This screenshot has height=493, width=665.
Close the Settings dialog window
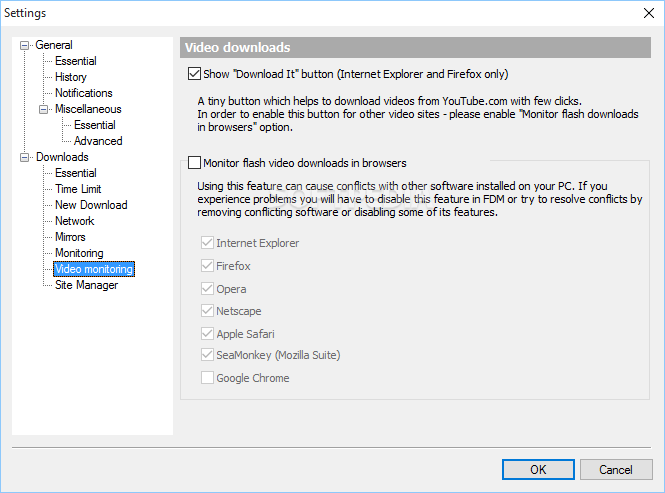[x=649, y=13]
